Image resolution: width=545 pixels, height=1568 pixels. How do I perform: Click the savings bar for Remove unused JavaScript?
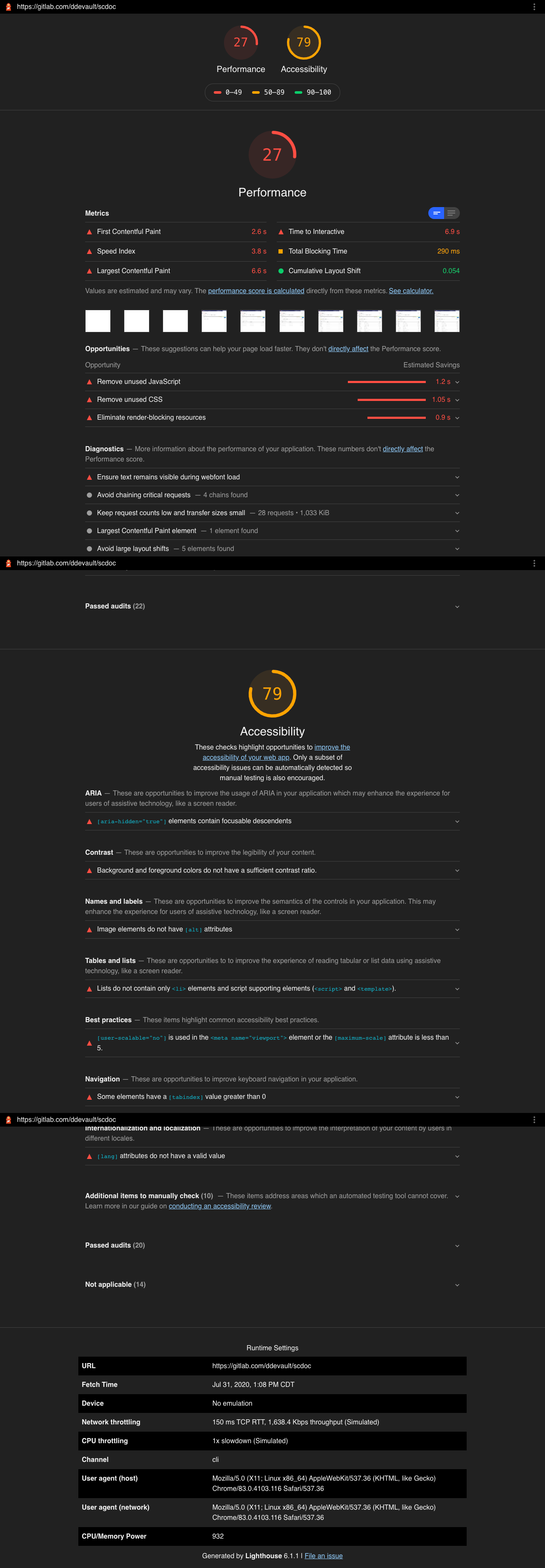(x=387, y=382)
